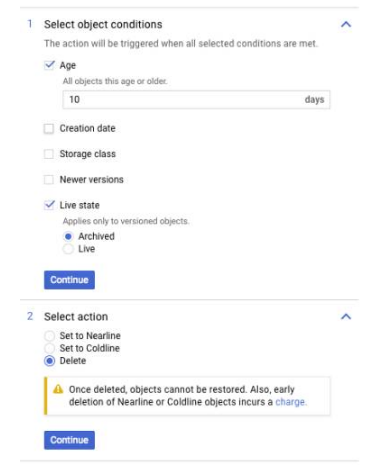Click Continue under Select action
This screenshot has height=472, width=382.
[69, 440]
